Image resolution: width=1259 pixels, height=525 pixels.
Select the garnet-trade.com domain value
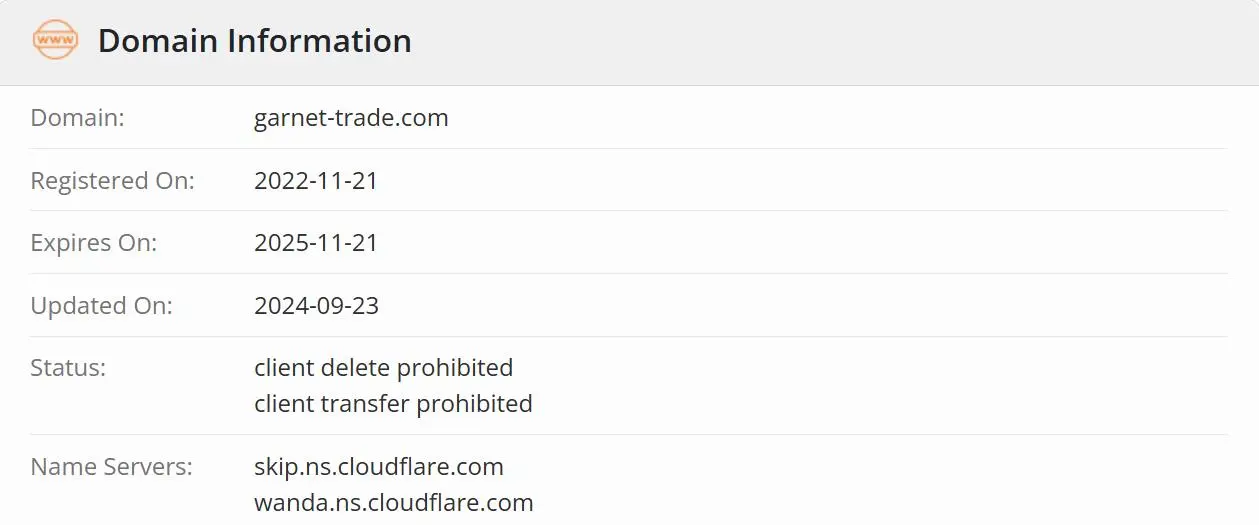coord(351,118)
